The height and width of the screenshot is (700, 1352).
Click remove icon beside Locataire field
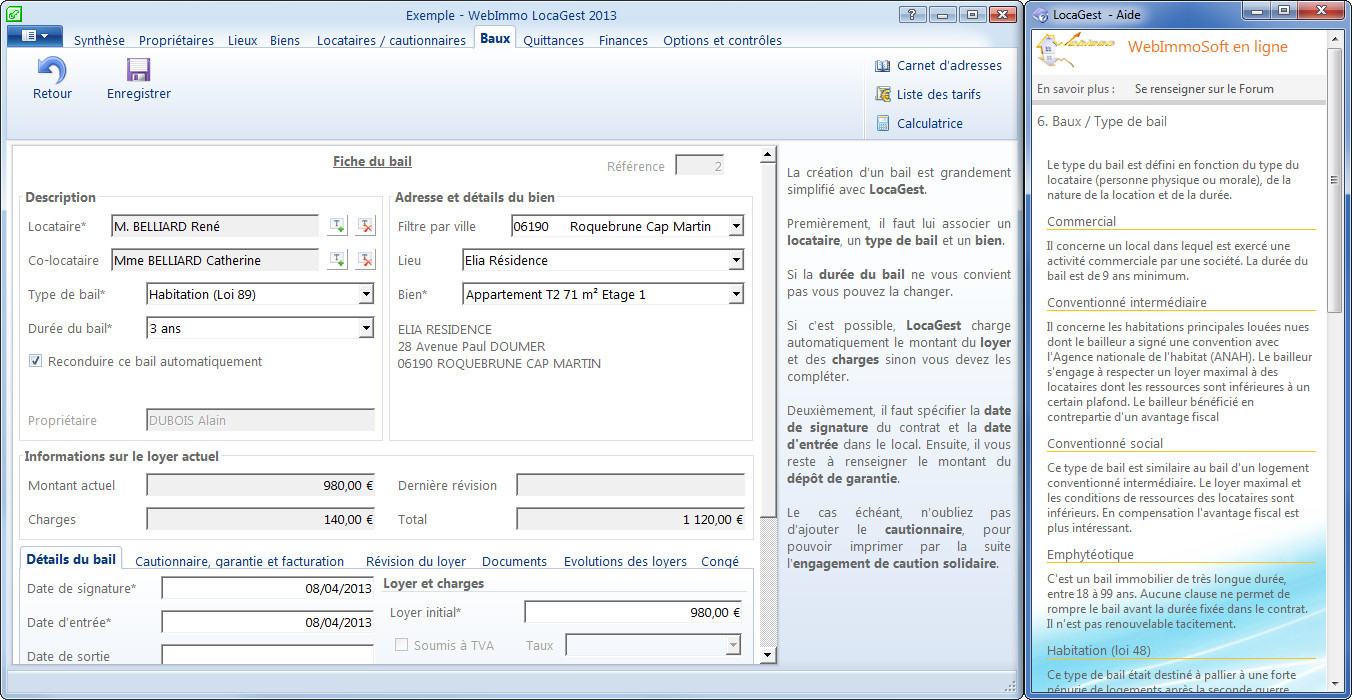coord(366,226)
